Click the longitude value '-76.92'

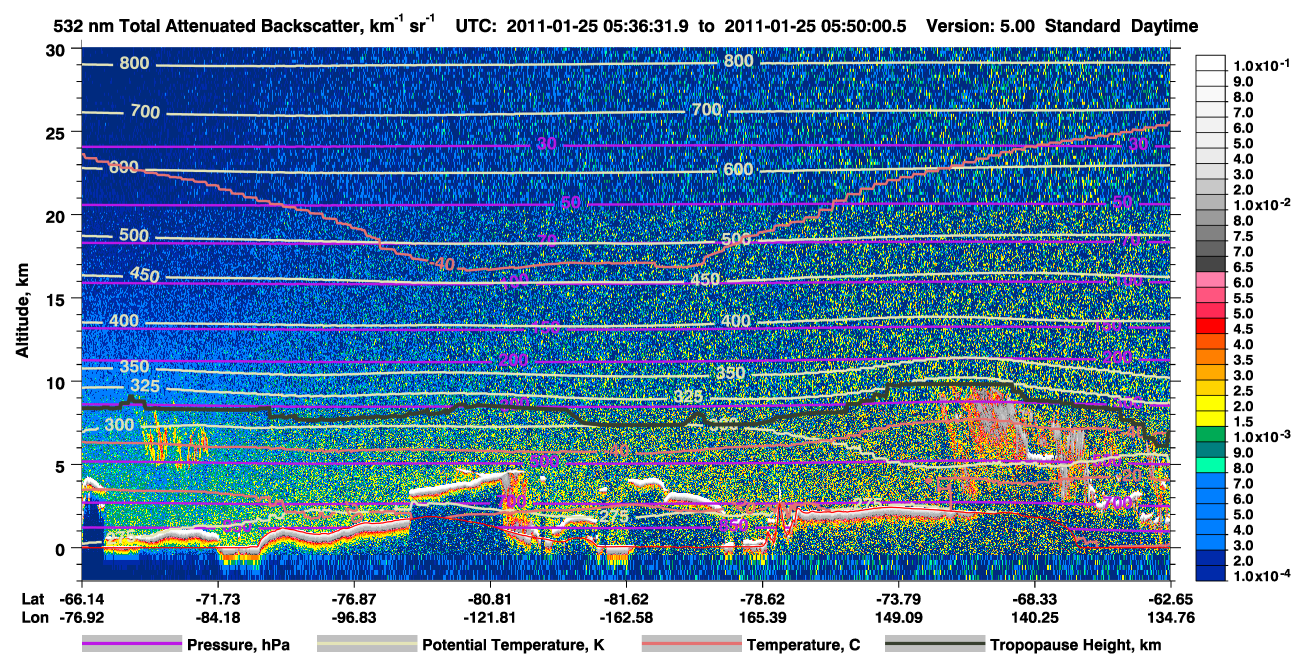point(81,618)
